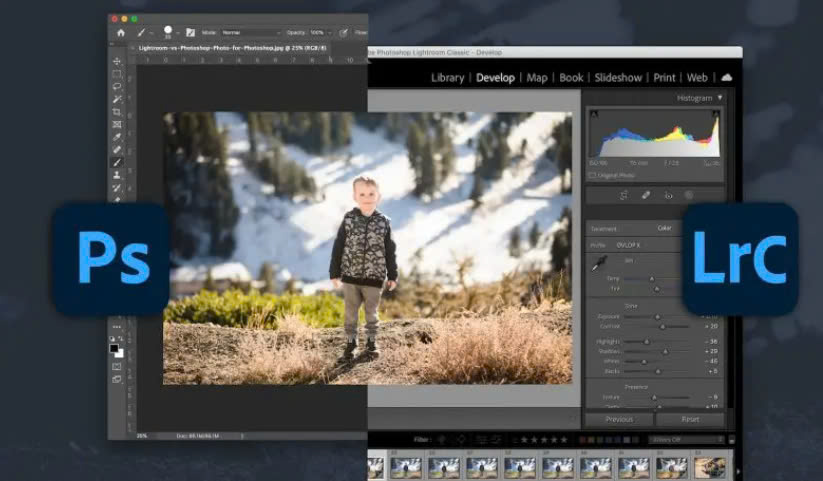Screen dimensions: 823x481
Task: Select the Crop Overlay tool in Lightroom
Action: (x=624, y=195)
